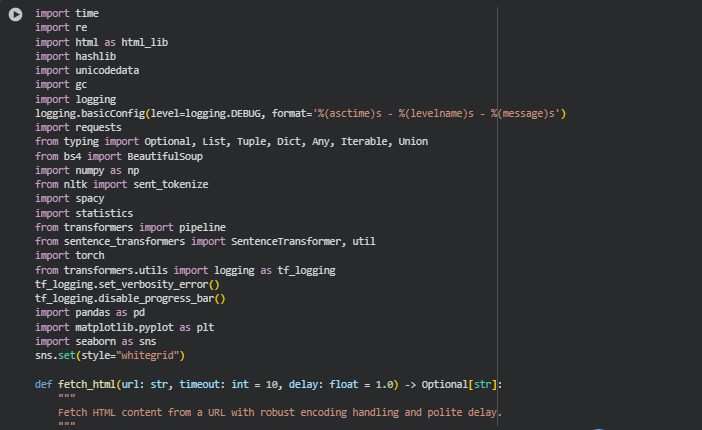Place cursor on 'import re' line
702x430 pixels.
tap(61, 28)
